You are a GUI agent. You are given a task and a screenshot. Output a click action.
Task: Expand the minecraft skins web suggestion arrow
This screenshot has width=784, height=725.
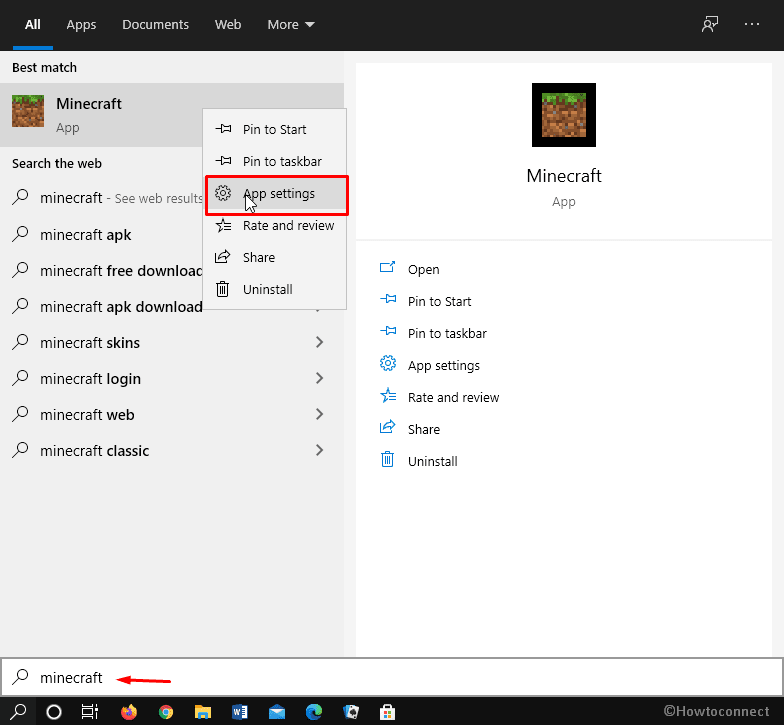[319, 343]
